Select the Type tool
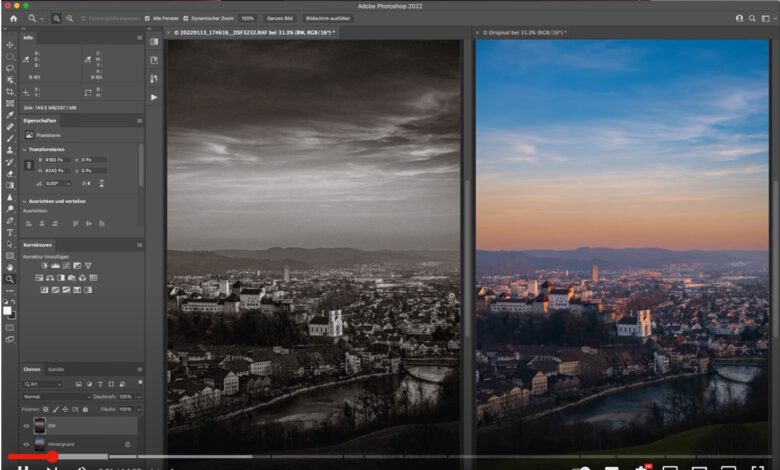 pyautogui.click(x=10, y=232)
